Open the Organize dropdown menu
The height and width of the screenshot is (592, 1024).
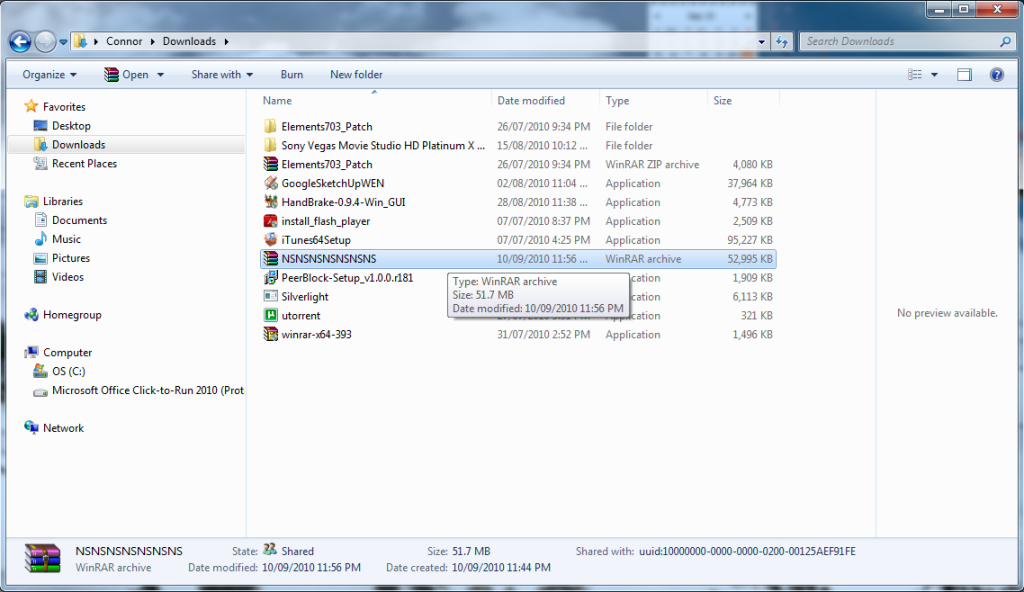point(49,75)
